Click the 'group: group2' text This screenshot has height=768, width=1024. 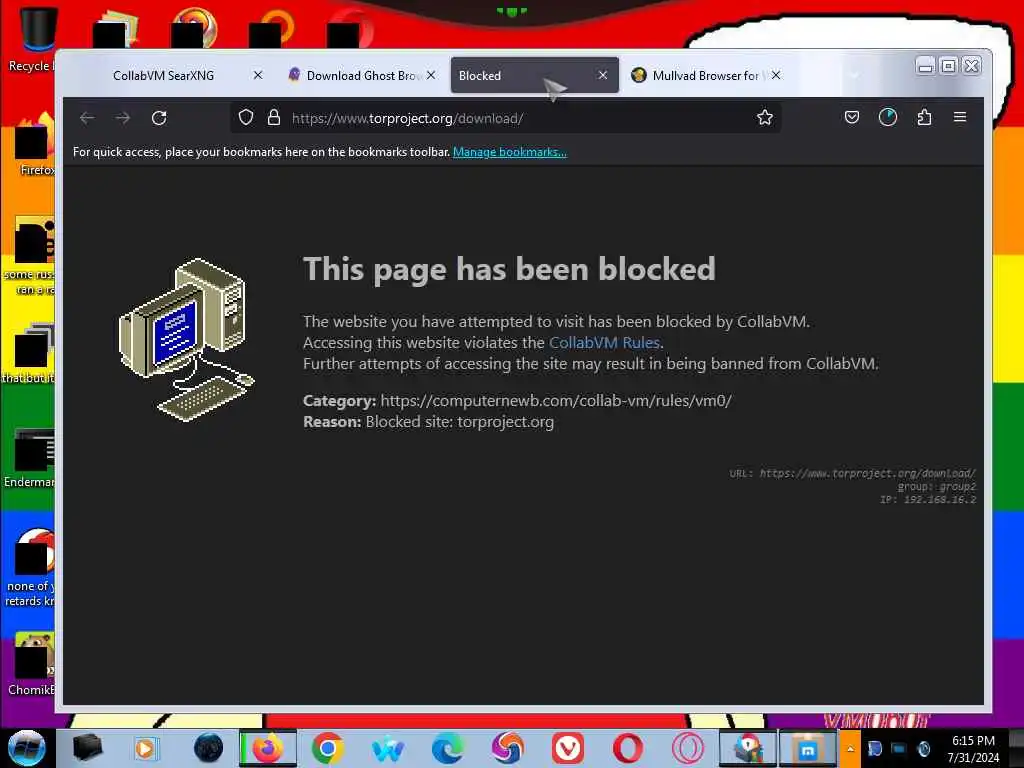[x=936, y=487]
